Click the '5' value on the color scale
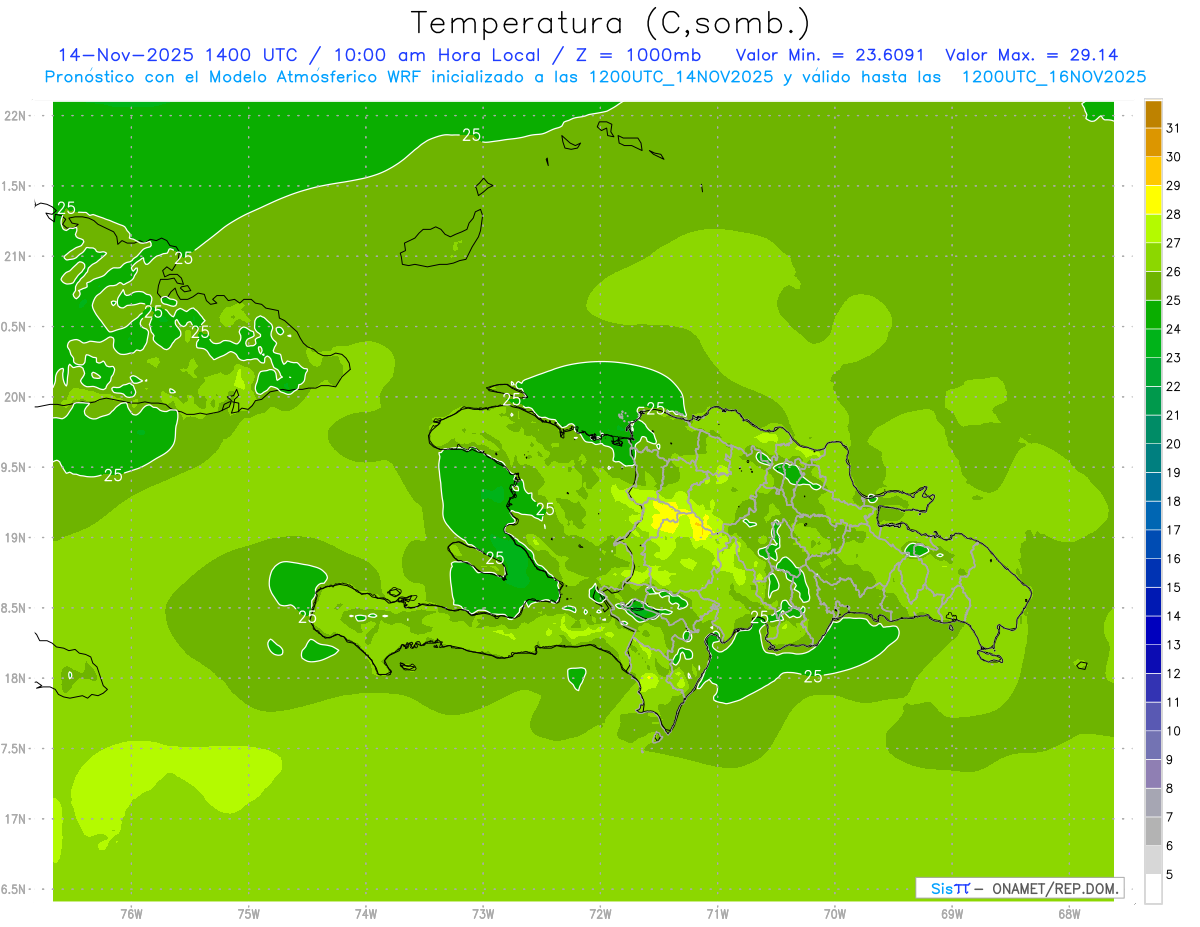This screenshot has height=927, width=1200. 1170,874
